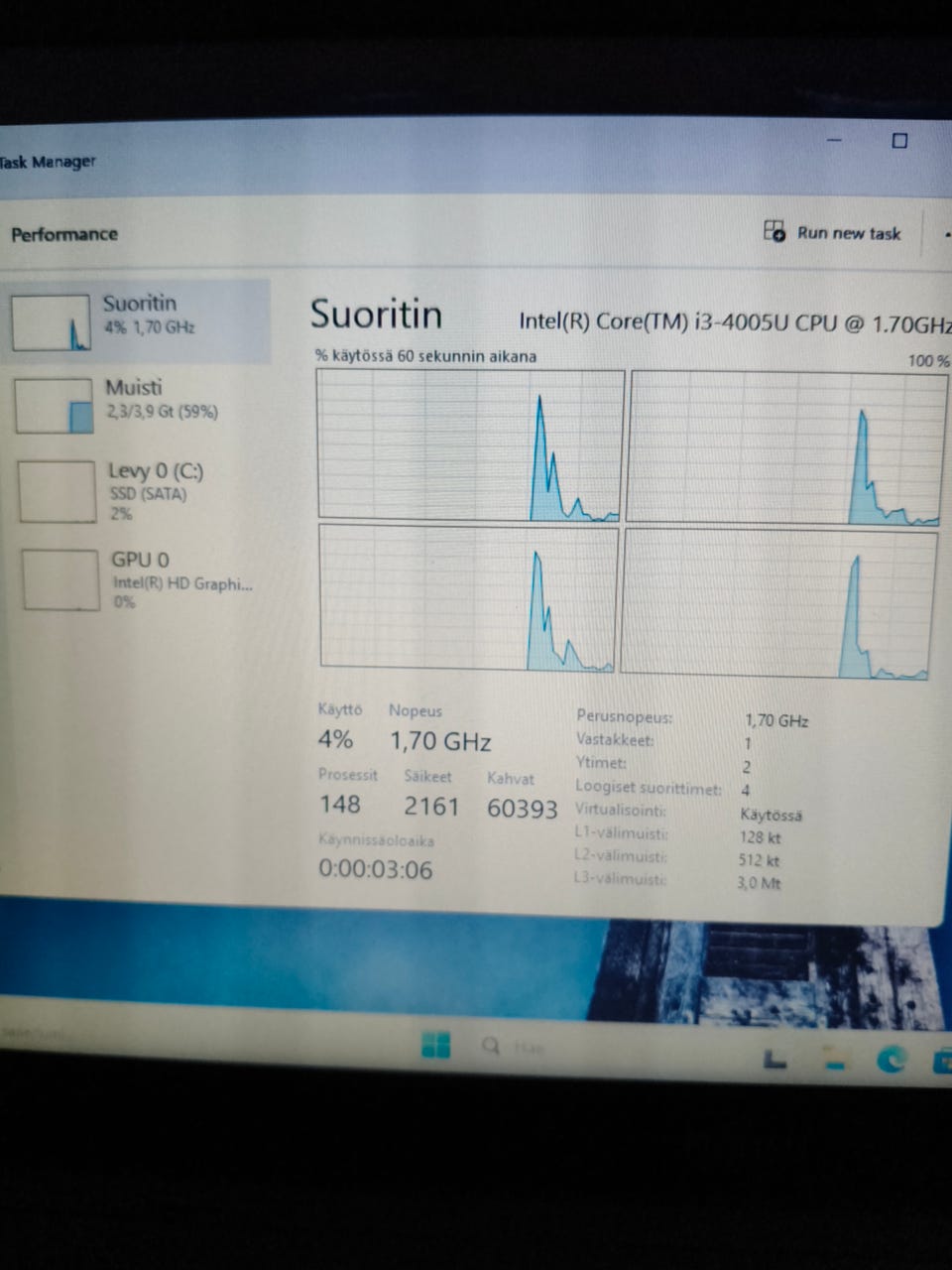This screenshot has width=952, height=1270.
Task: Open the Levy 0 (C:) disk panel
Action: (139, 490)
